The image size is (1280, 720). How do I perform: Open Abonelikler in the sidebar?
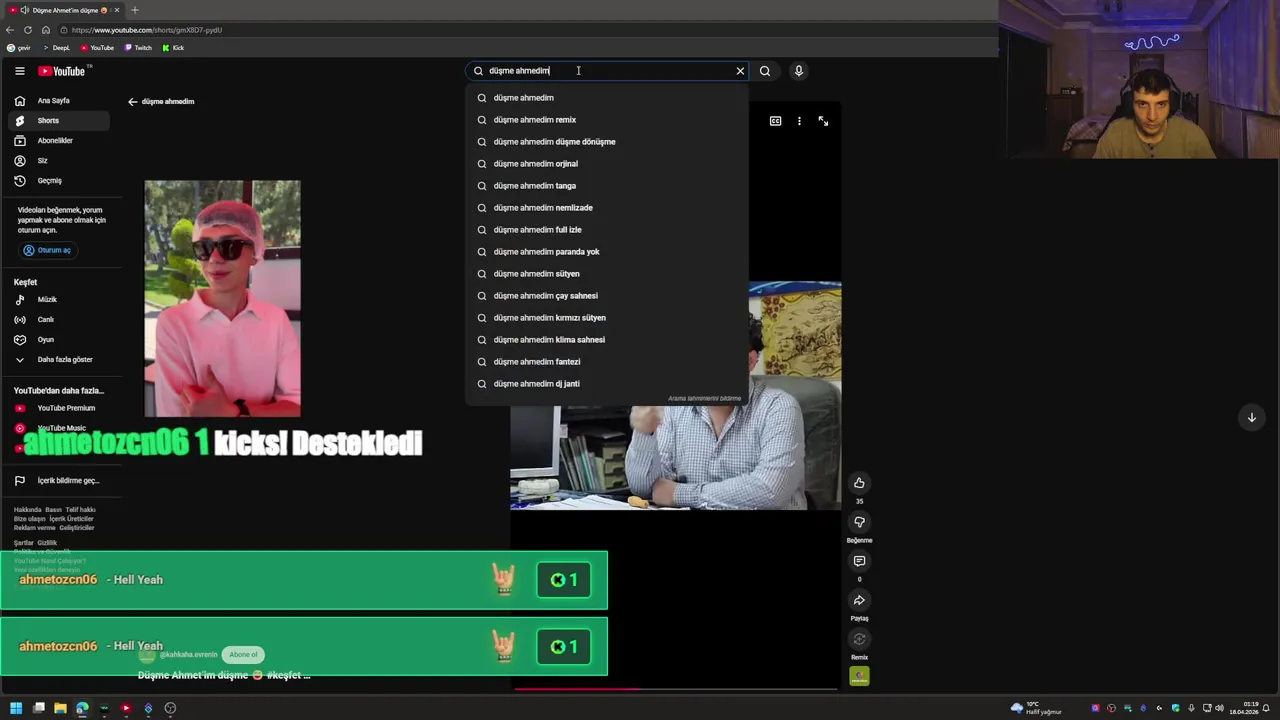tap(60, 141)
